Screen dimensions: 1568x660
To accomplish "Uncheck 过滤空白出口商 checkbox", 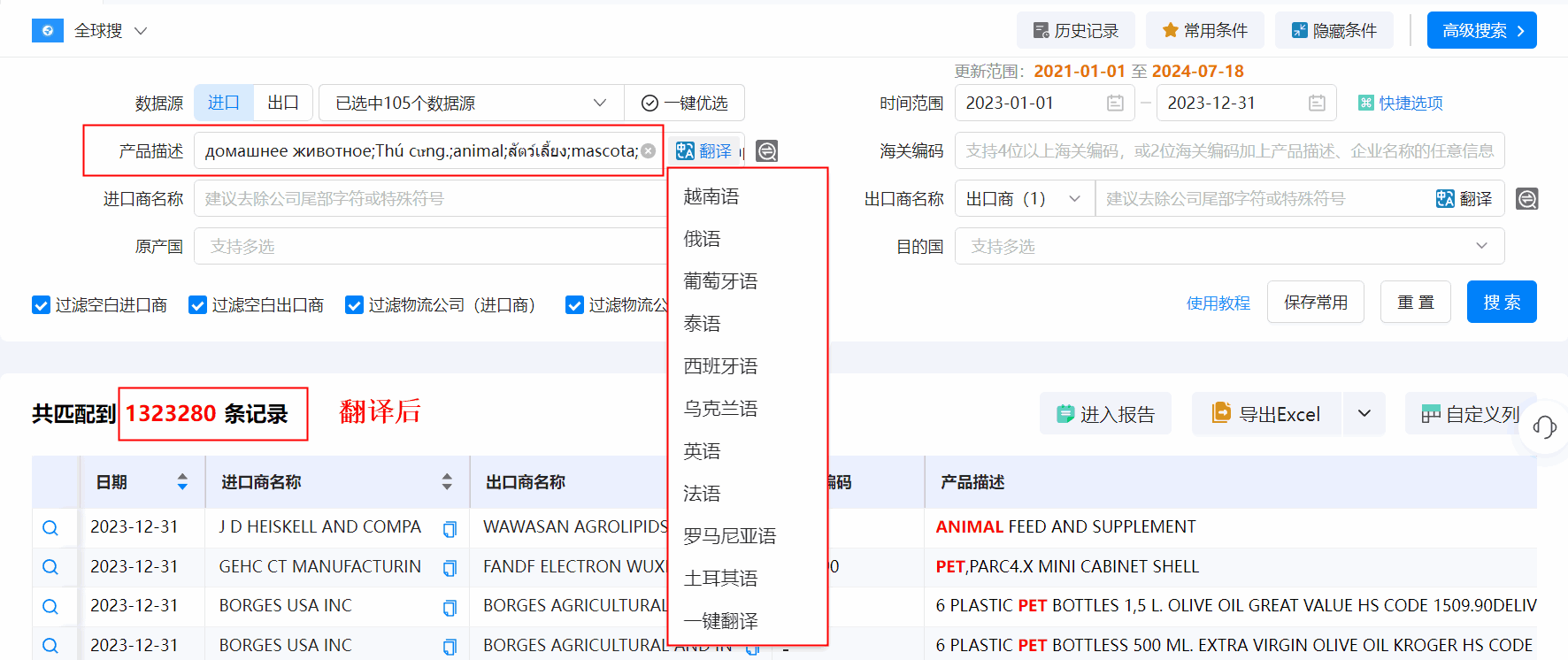I will click(x=197, y=305).
